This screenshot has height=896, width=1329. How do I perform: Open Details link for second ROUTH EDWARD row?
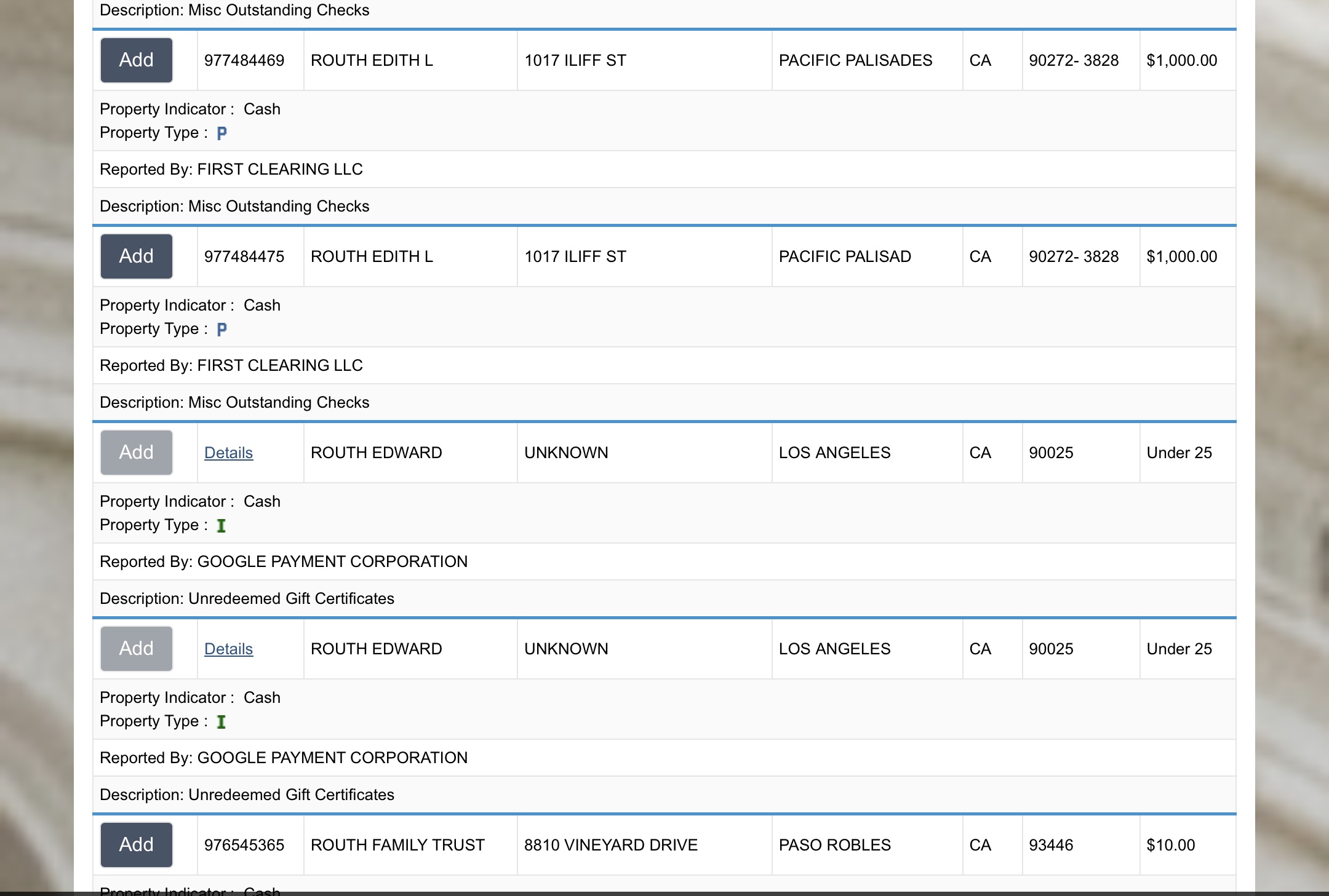tap(228, 649)
